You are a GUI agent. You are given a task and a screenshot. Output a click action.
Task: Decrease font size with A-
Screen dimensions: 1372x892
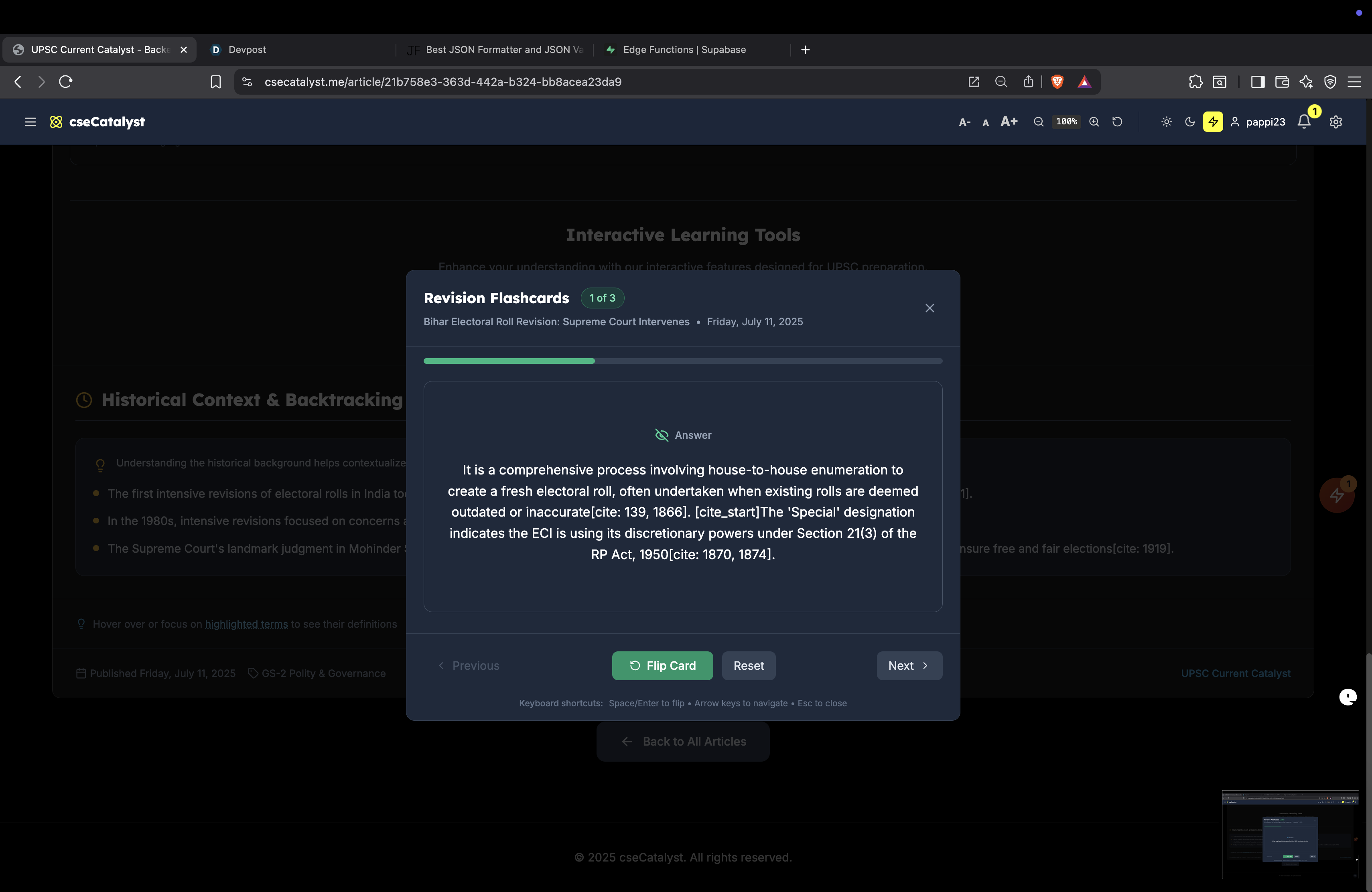[964, 122]
